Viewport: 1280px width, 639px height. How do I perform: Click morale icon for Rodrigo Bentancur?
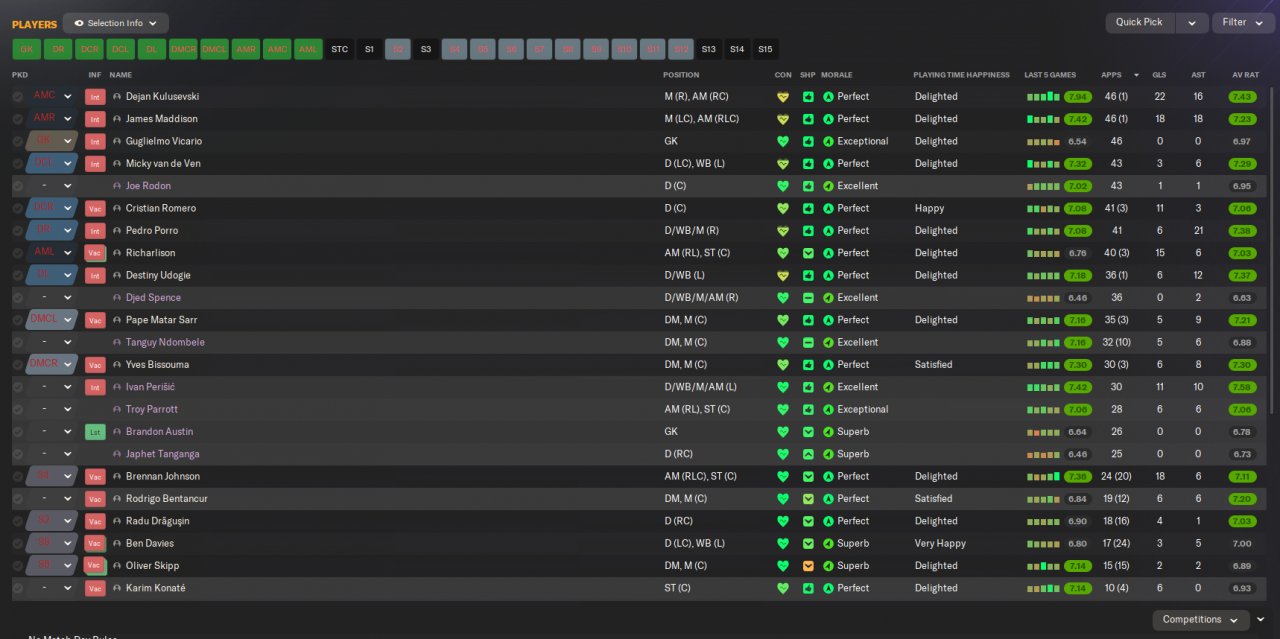pyautogui.click(x=828, y=499)
